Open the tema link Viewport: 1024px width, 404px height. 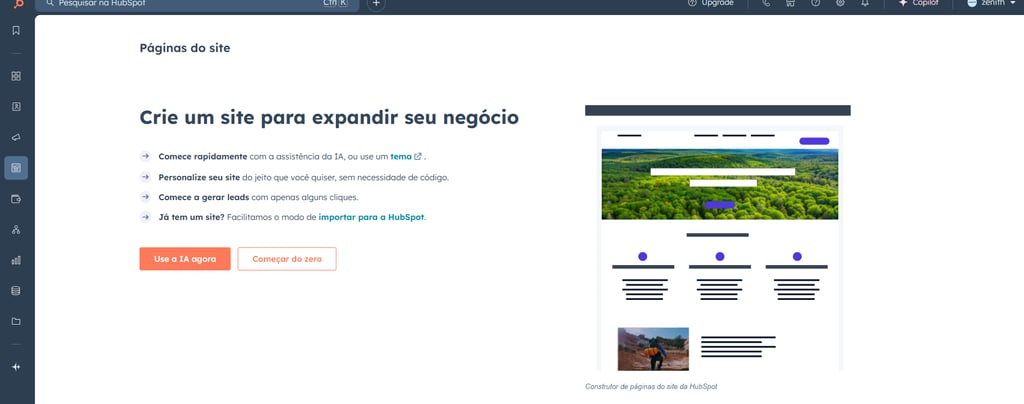(406, 157)
